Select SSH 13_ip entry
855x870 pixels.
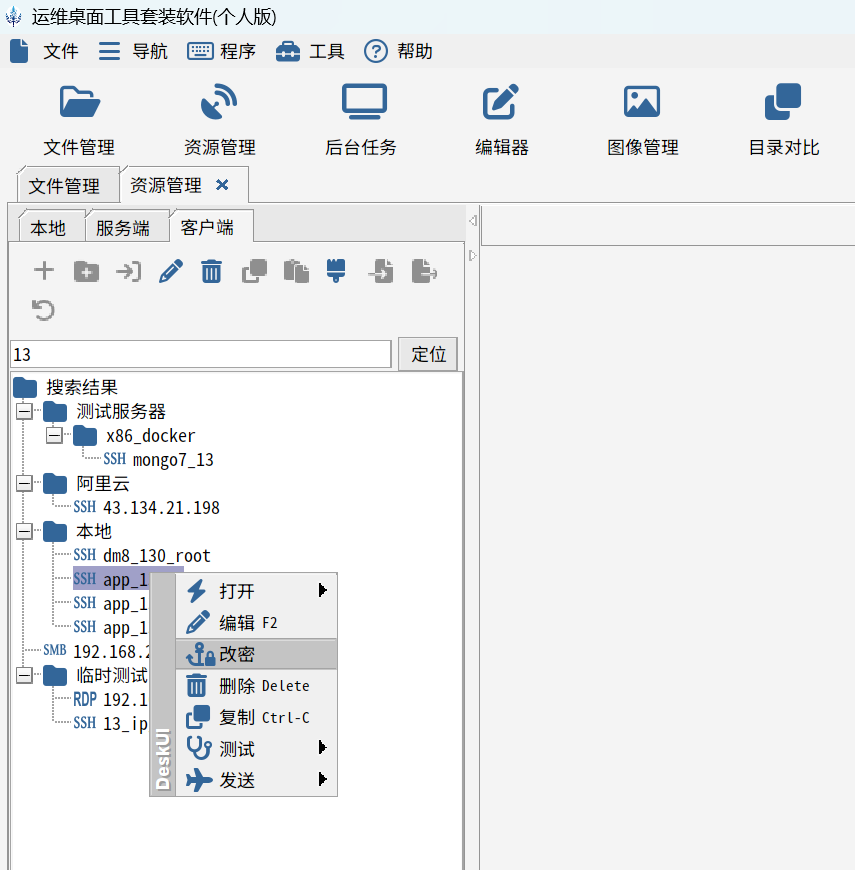pyautogui.click(x=110, y=723)
